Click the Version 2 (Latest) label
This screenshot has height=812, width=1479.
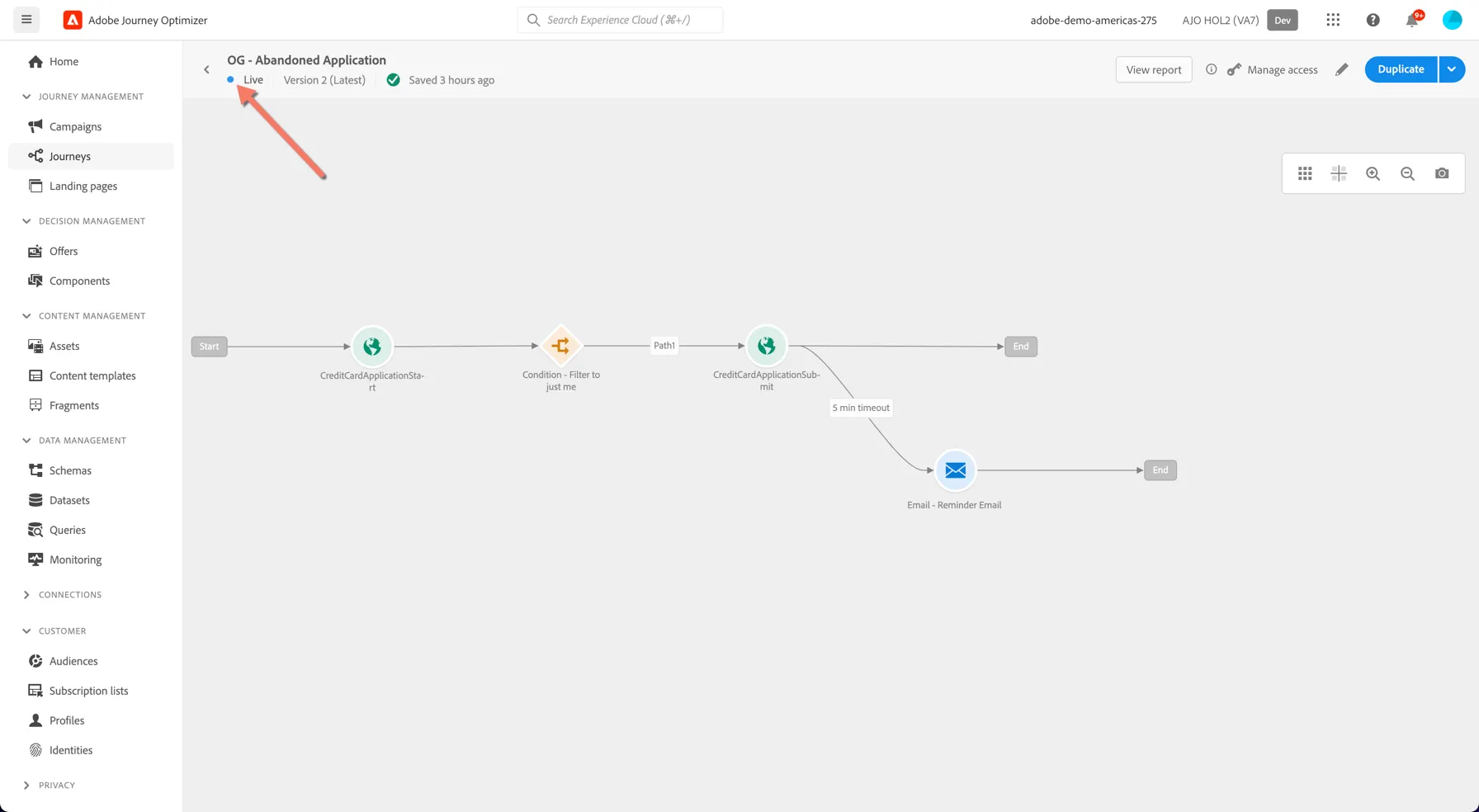[324, 80]
